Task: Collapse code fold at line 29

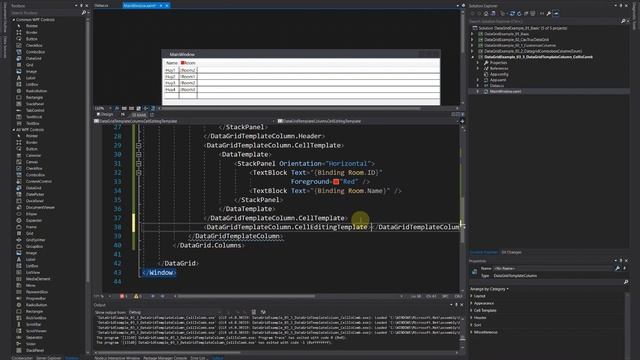Action: (138, 145)
